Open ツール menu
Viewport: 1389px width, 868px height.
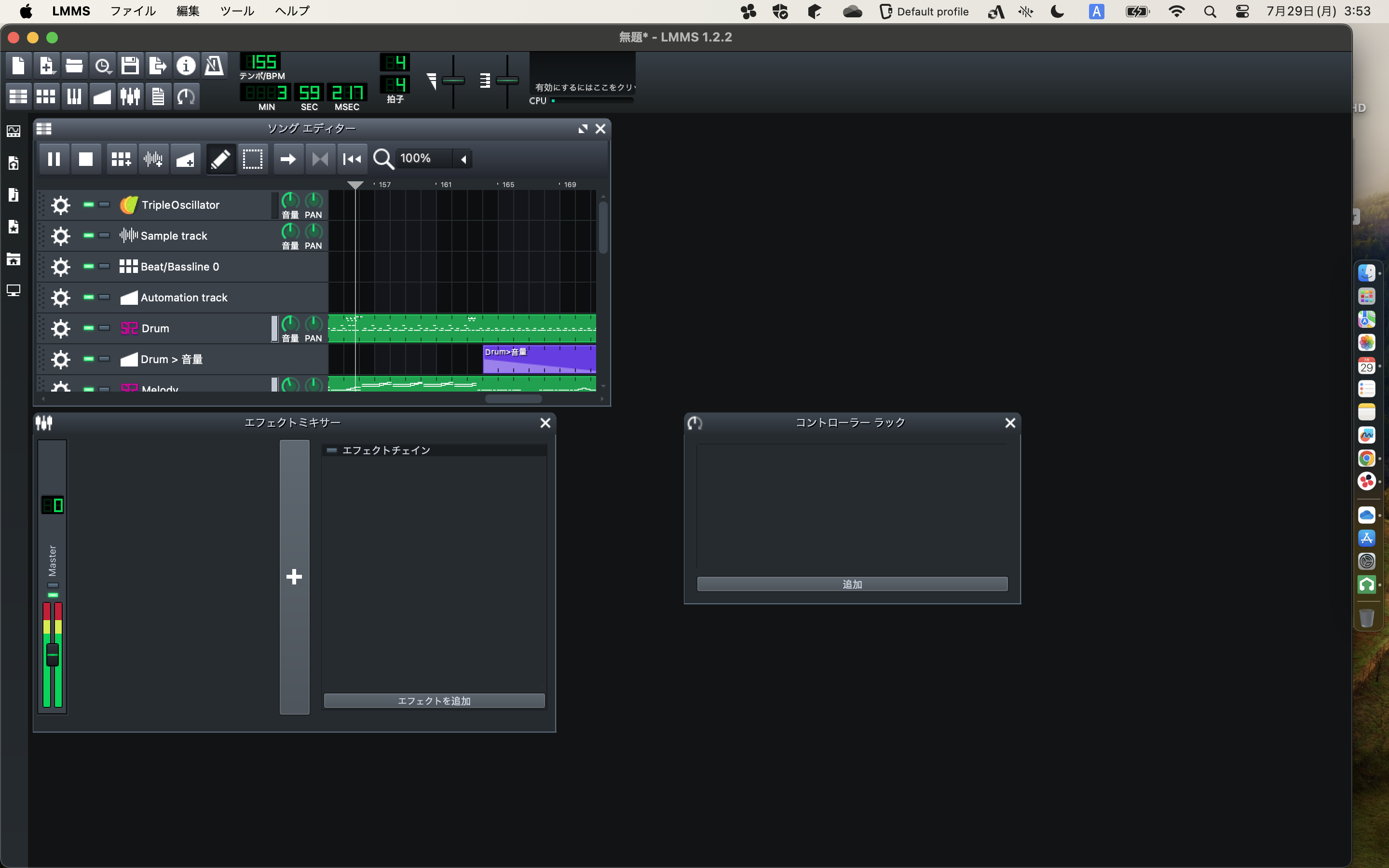coord(237,12)
